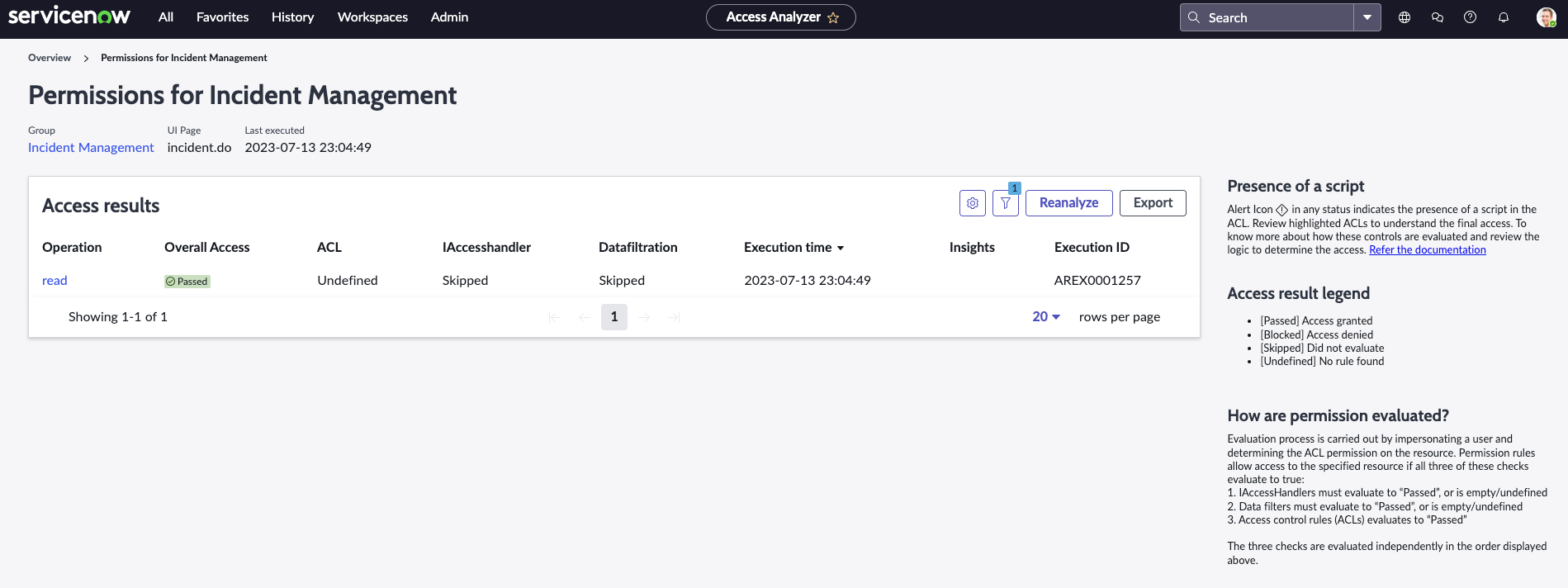Go to first page arrow

555,317
